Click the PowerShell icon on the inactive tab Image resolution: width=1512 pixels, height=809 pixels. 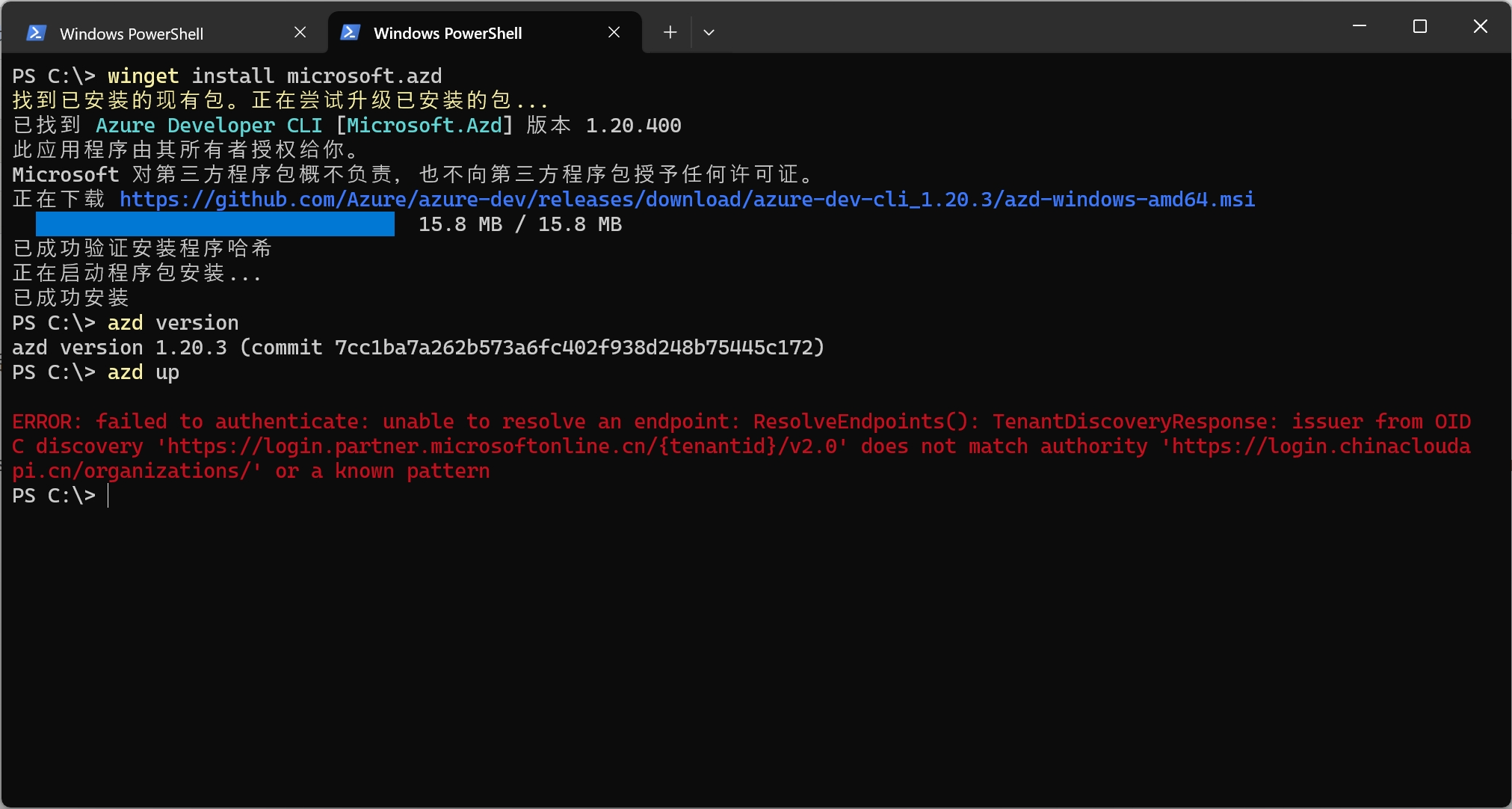pyautogui.click(x=36, y=33)
